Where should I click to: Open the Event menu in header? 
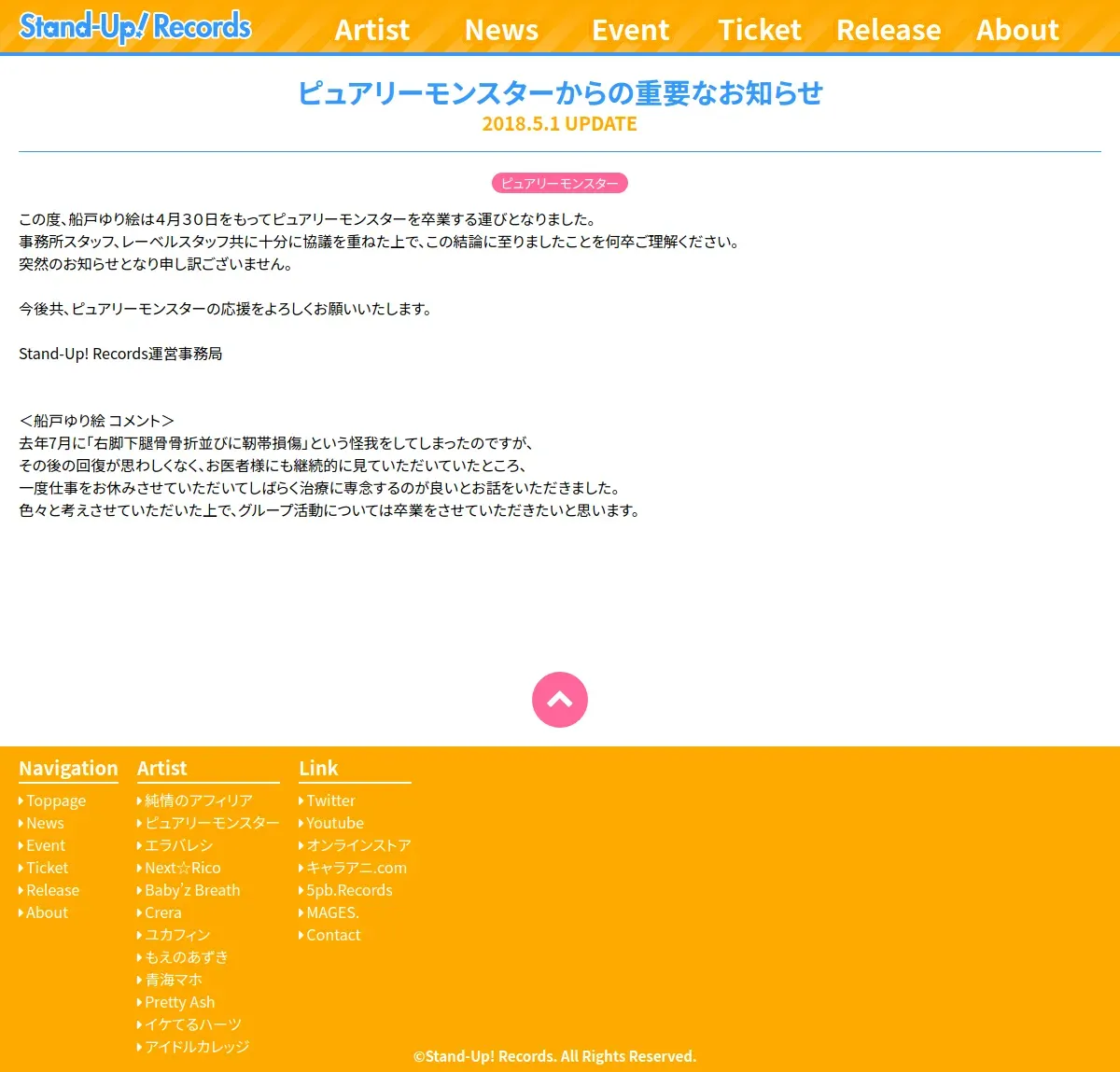coord(631,30)
